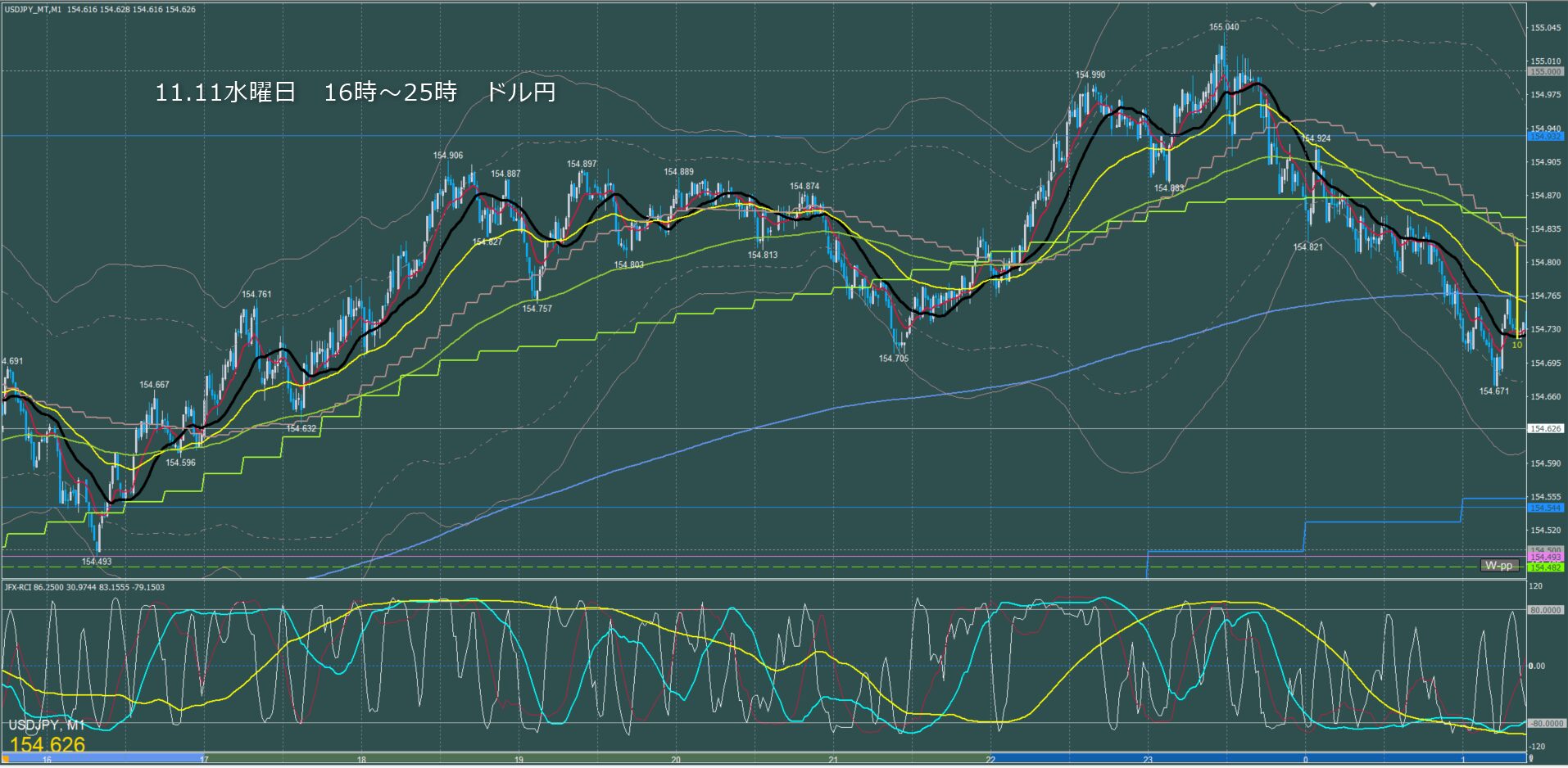Click the 154.493 session low label
The width and height of the screenshot is (1568, 768).
click(x=97, y=562)
